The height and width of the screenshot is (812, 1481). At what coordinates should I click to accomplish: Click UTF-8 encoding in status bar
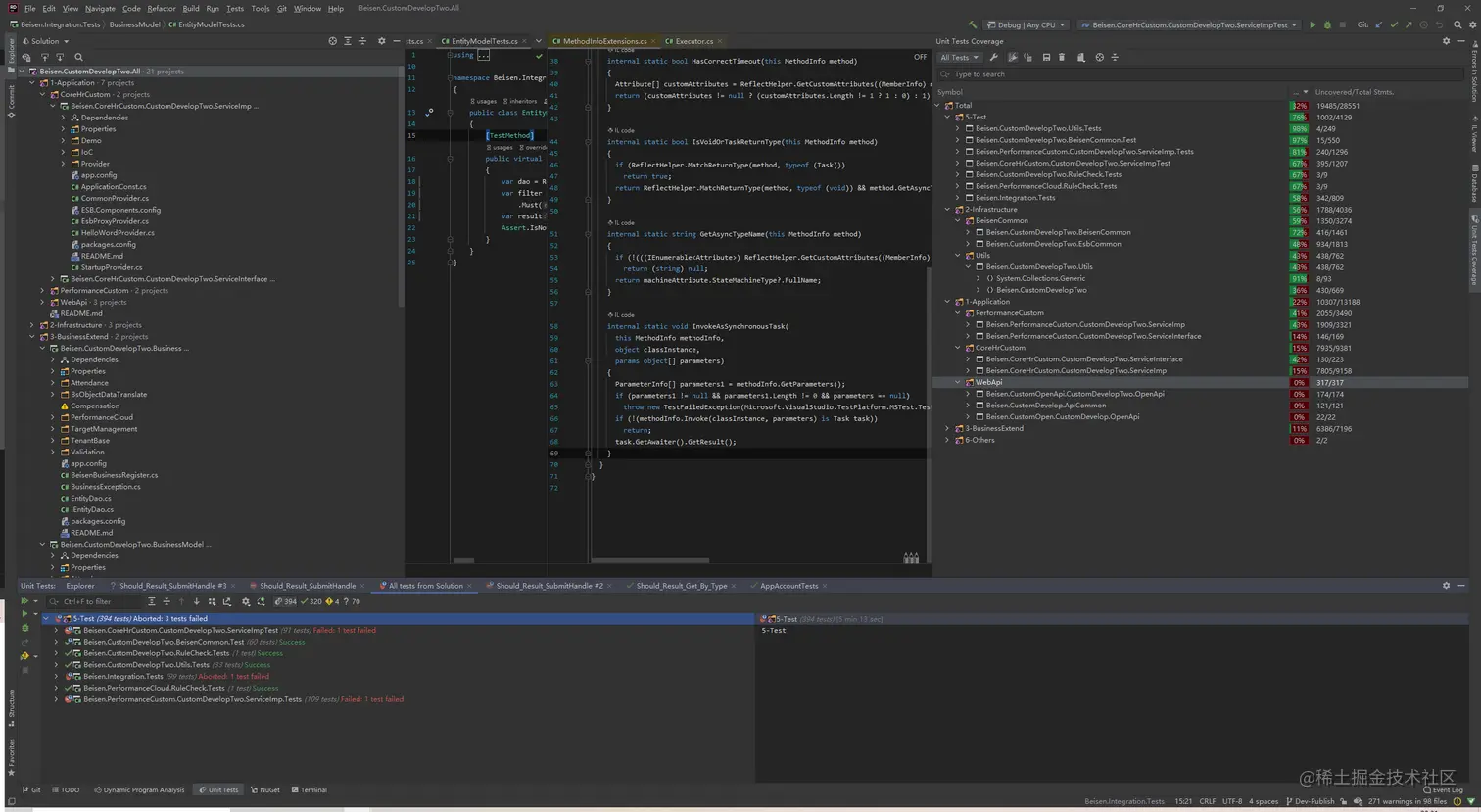coord(1232,801)
